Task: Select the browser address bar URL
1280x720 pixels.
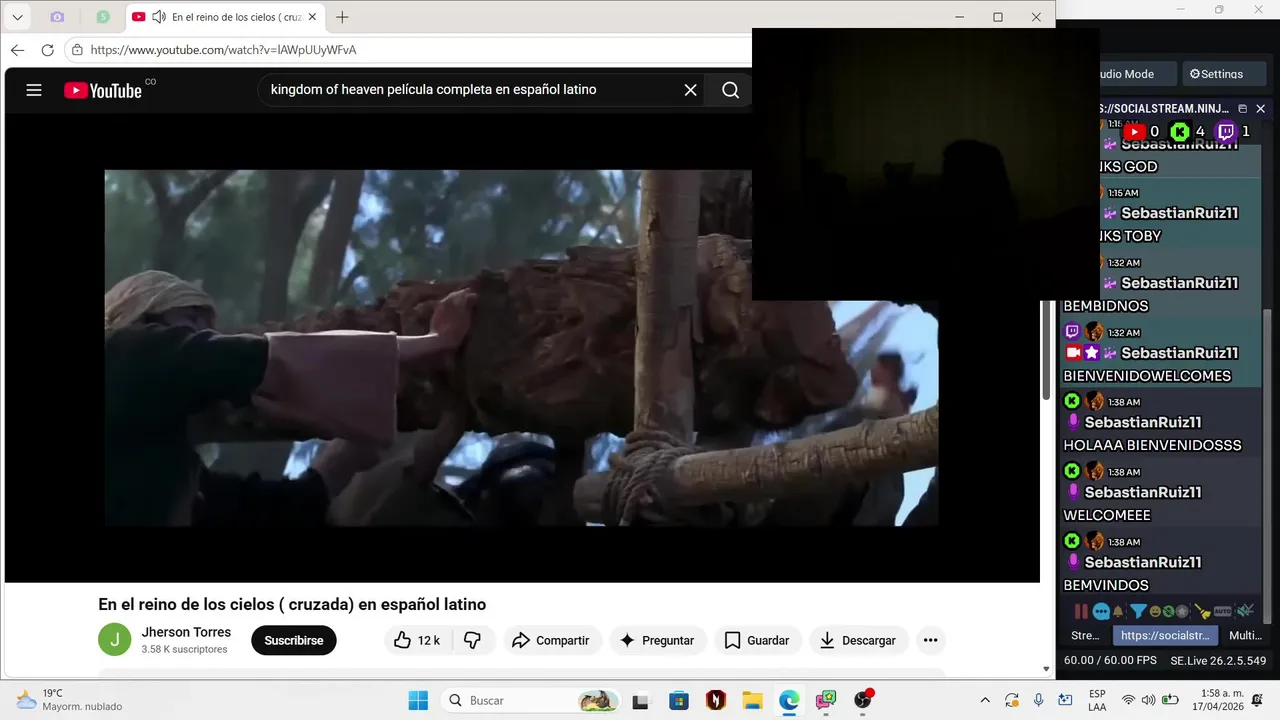Action: coord(223,50)
